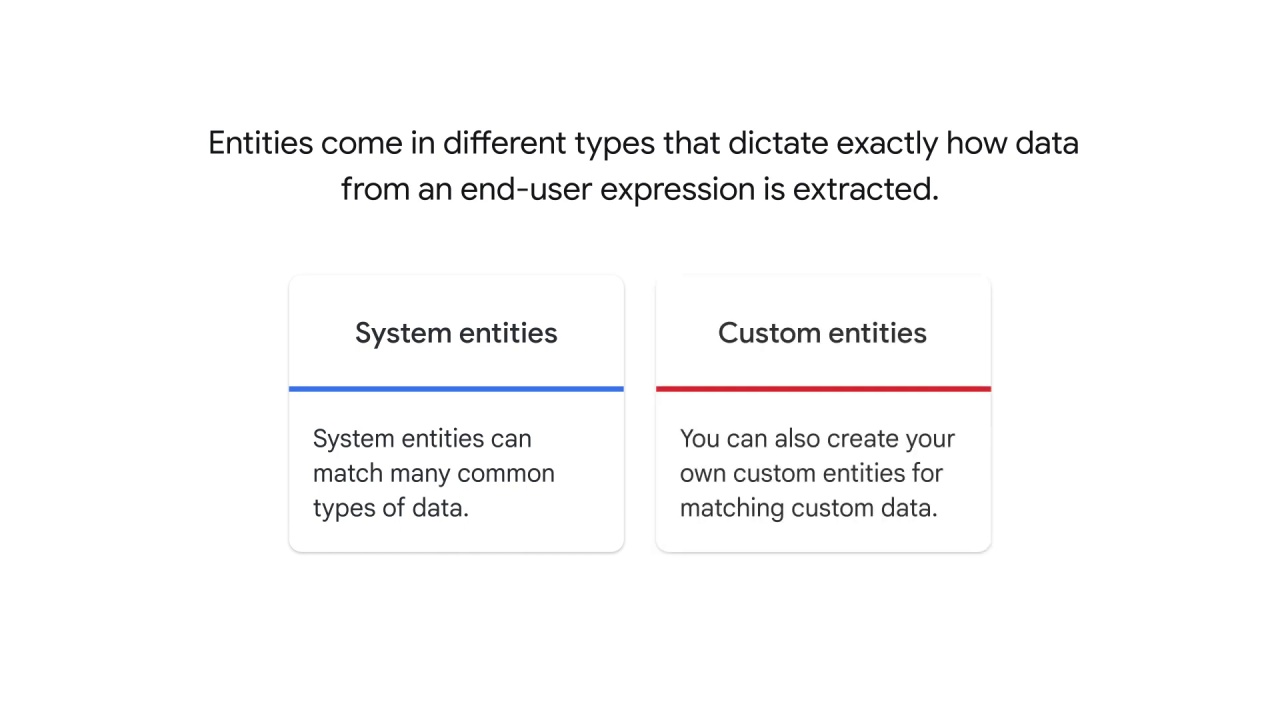1280x720 pixels.
Task: Click the Custom entities description paragraph
Action: click(x=817, y=473)
